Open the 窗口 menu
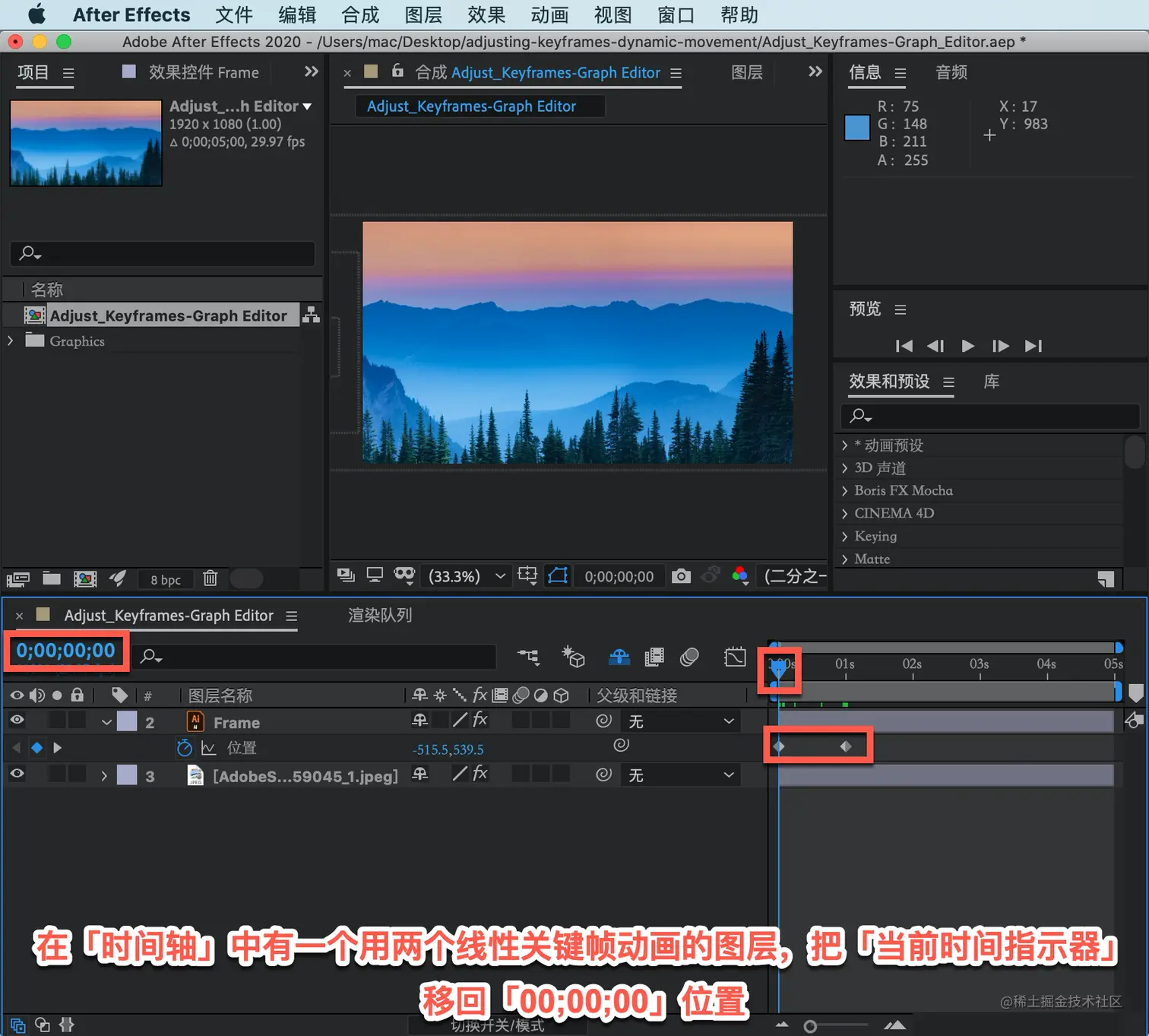The width and height of the screenshot is (1149, 1036). [x=676, y=14]
